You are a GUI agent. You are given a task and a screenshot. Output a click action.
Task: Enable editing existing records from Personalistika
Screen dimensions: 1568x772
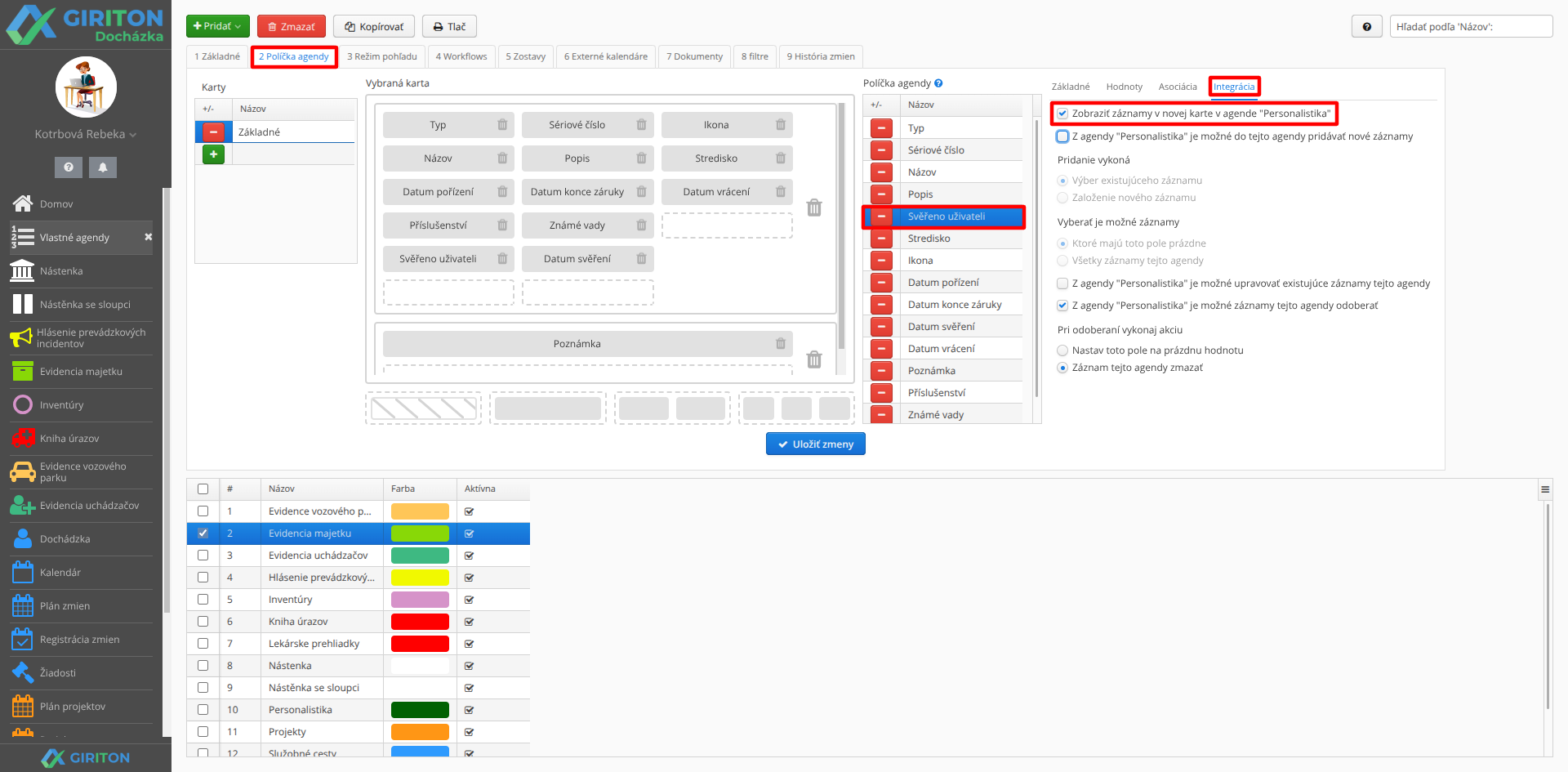coord(1062,283)
